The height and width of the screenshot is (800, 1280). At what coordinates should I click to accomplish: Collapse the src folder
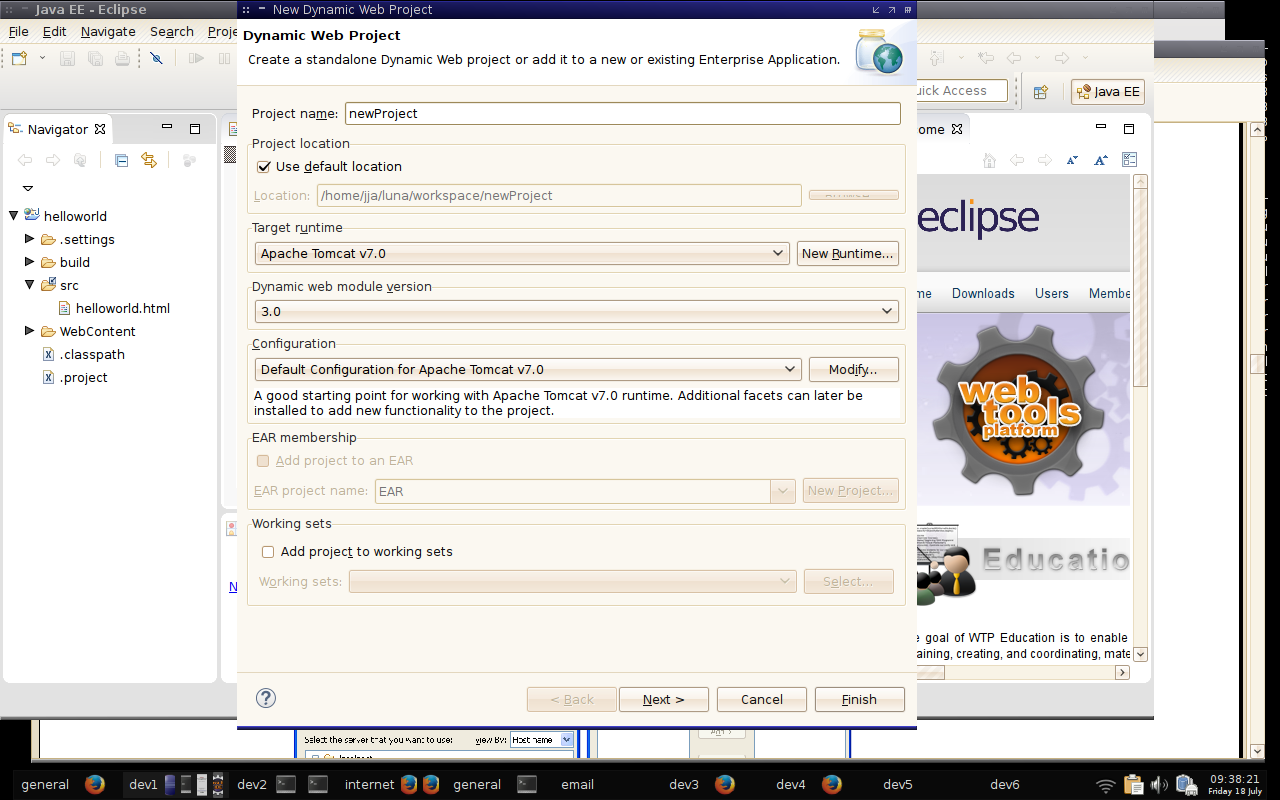pos(30,285)
